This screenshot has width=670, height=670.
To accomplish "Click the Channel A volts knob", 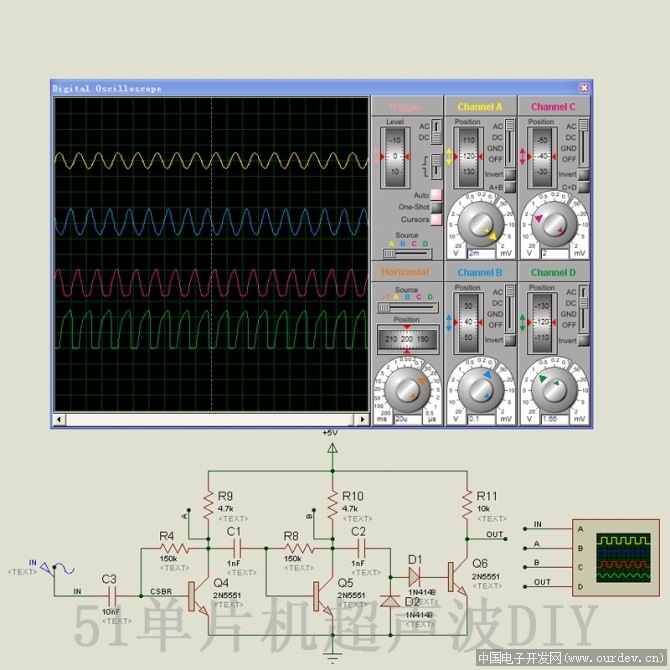I will 480,224.
